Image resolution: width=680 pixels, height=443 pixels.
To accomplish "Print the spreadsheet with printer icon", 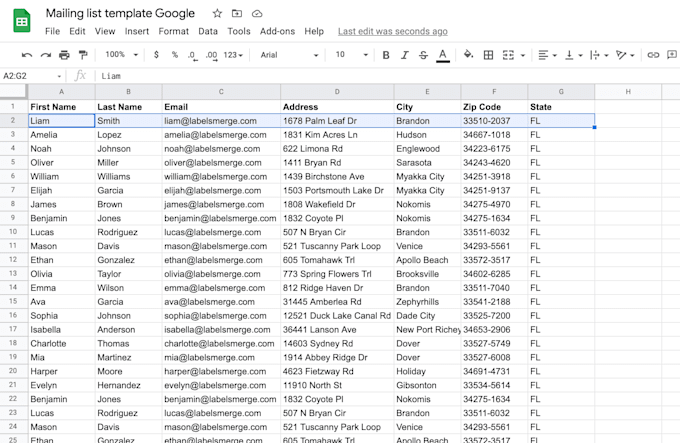I will click(x=64, y=55).
